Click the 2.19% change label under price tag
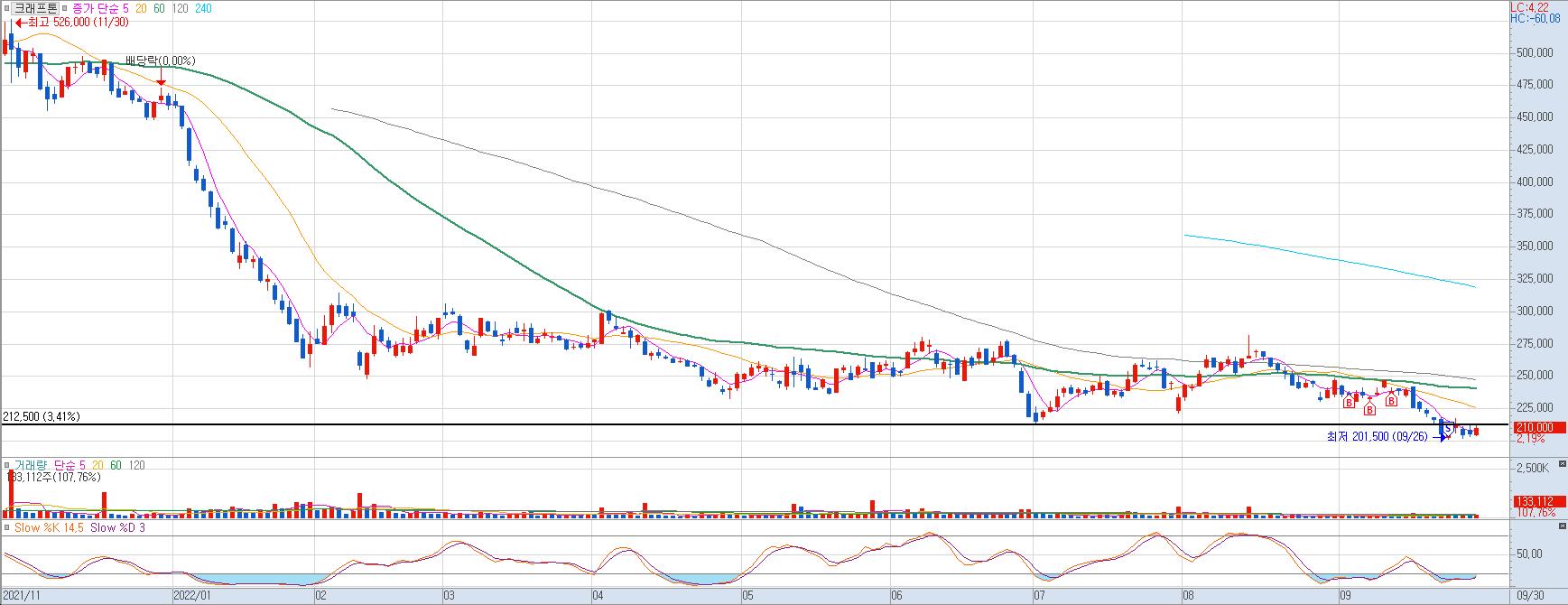Image resolution: width=1568 pixels, height=605 pixels. click(1530, 439)
